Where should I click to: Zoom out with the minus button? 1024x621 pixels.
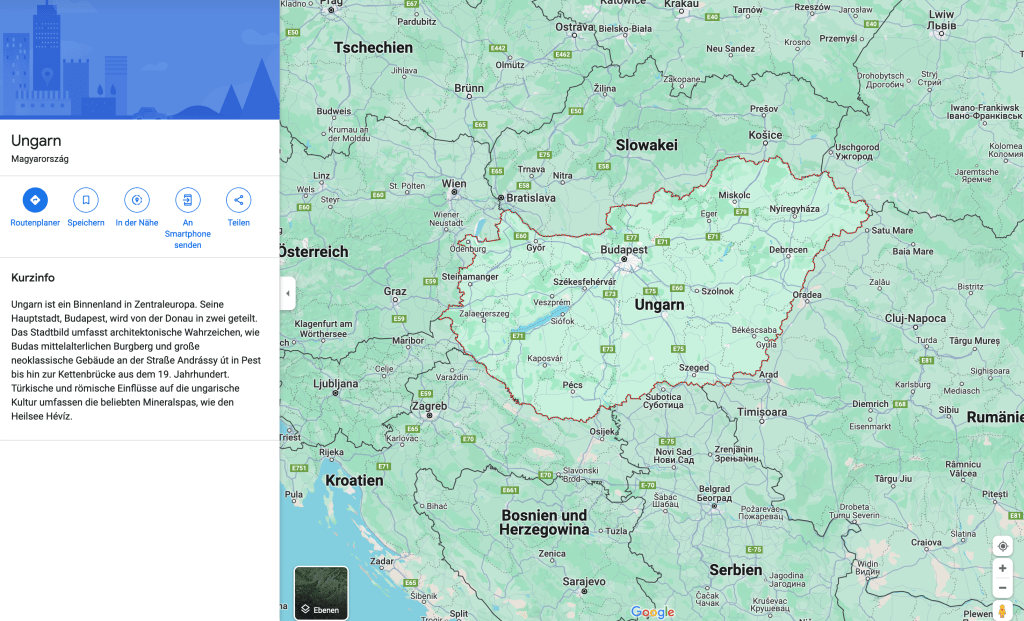1003,588
